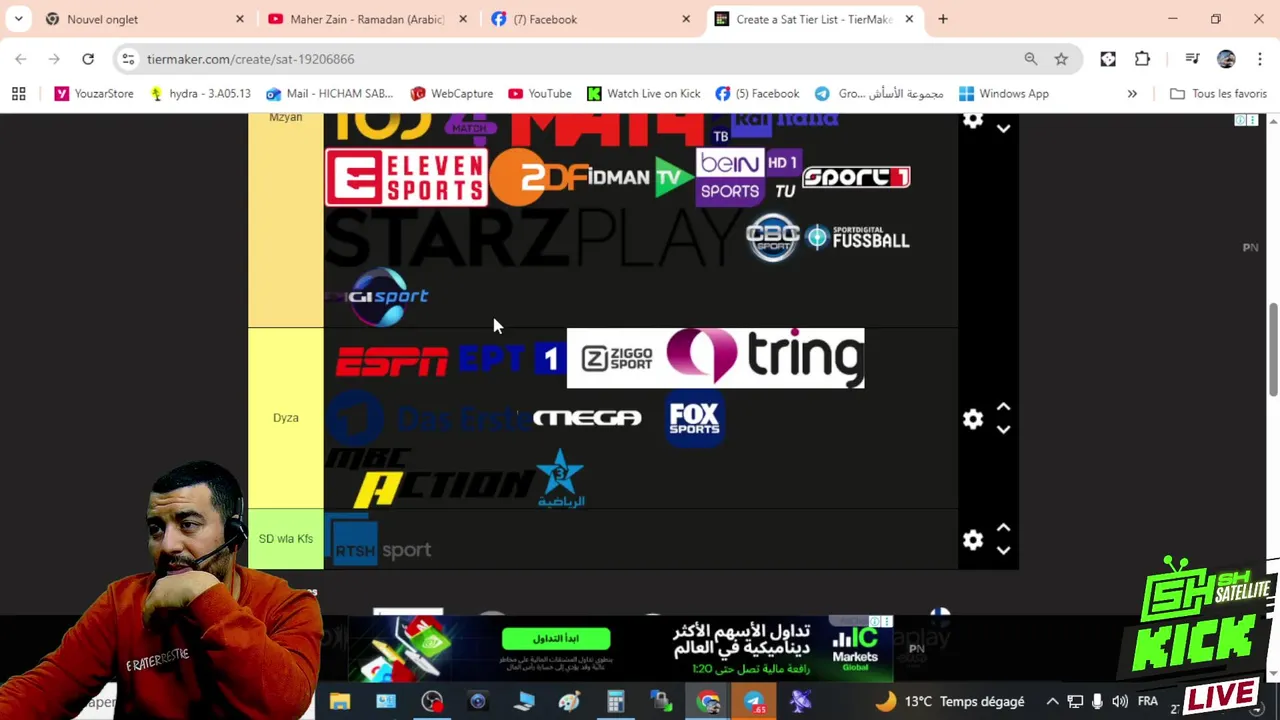Image resolution: width=1280 pixels, height=720 pixels.
Task: View site information icon in address bar
Action: [x=128, y=59]
